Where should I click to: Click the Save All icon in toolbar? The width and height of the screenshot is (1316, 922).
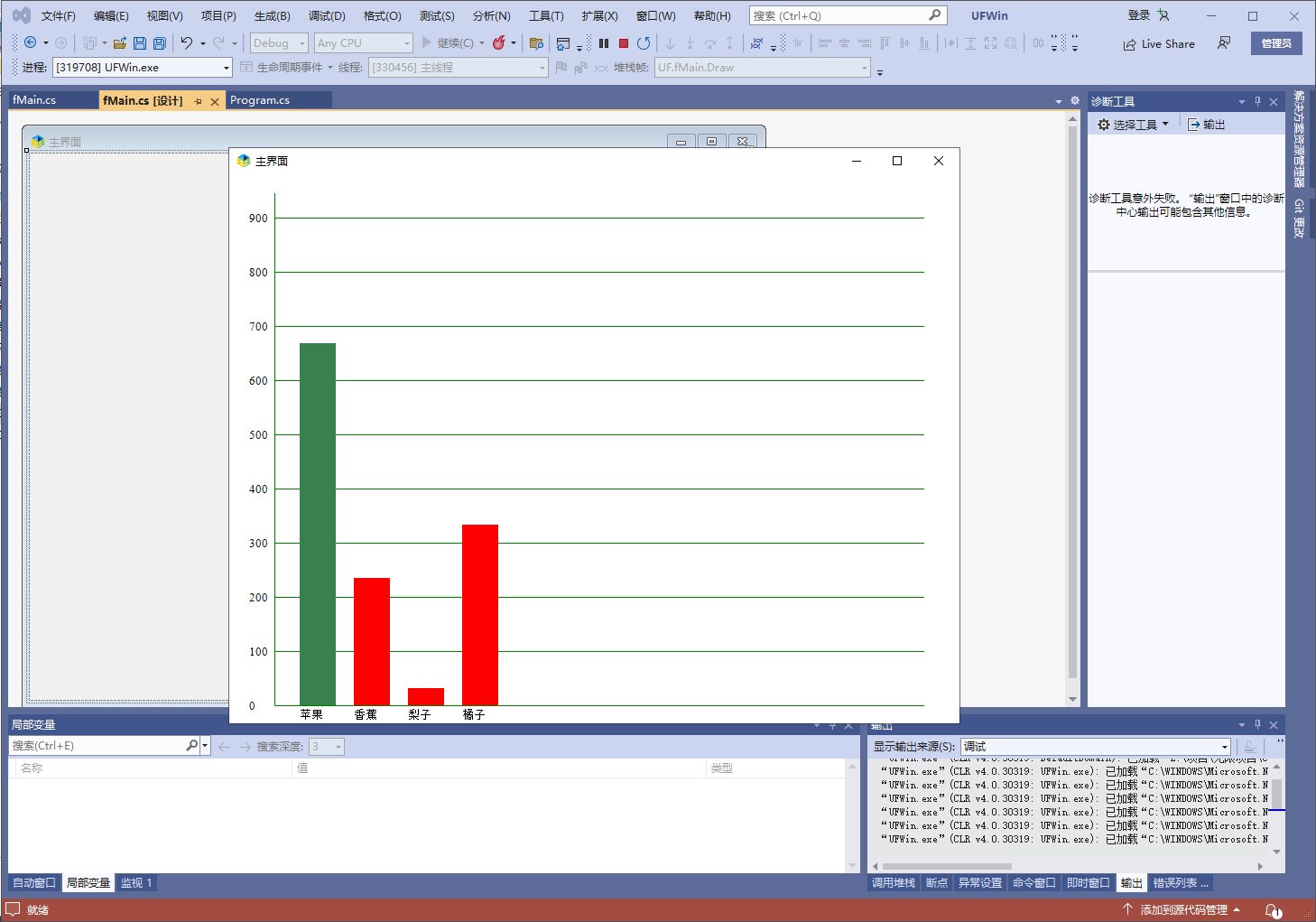click(x=160, y=43)
